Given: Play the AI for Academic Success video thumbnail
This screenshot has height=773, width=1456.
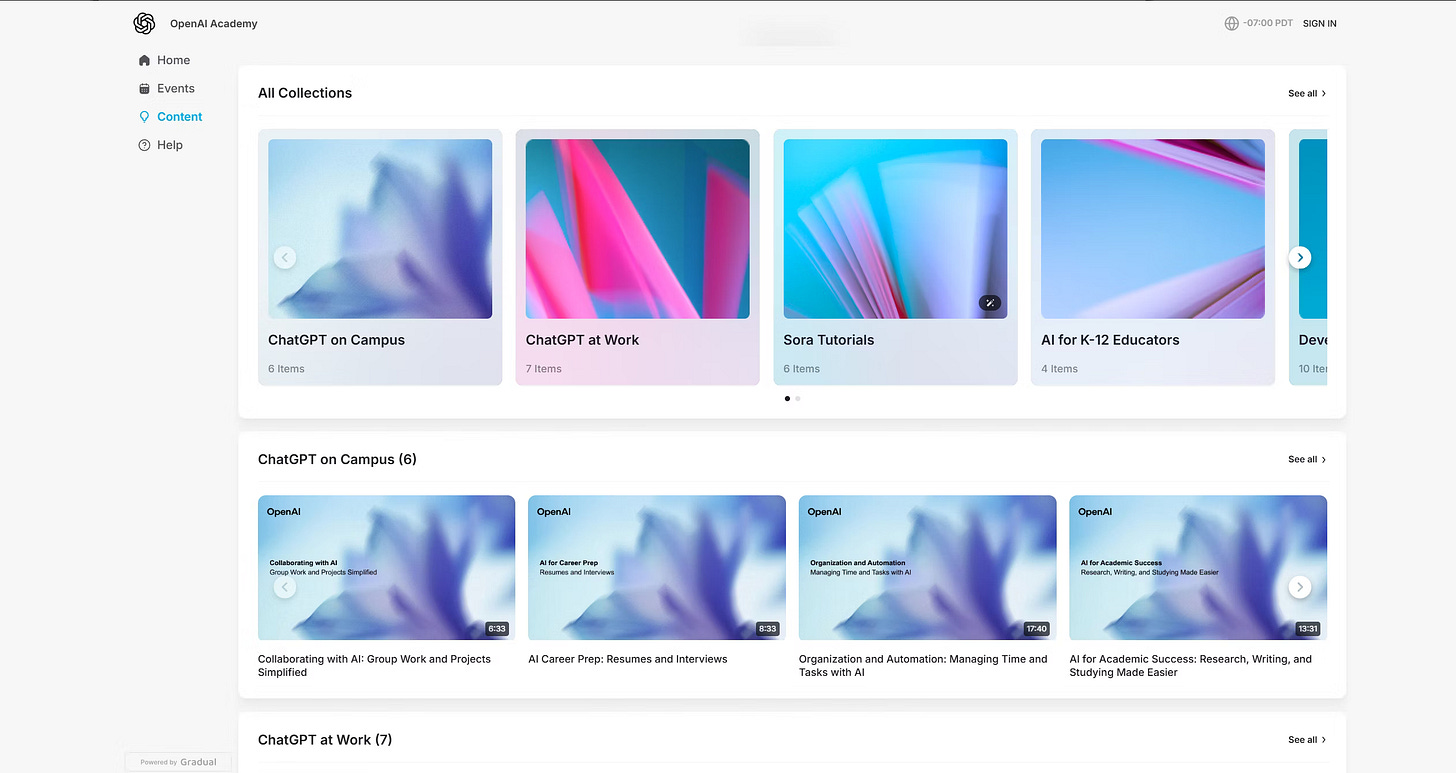Looking at the screenshot, I should click(x=1198, y=567).
